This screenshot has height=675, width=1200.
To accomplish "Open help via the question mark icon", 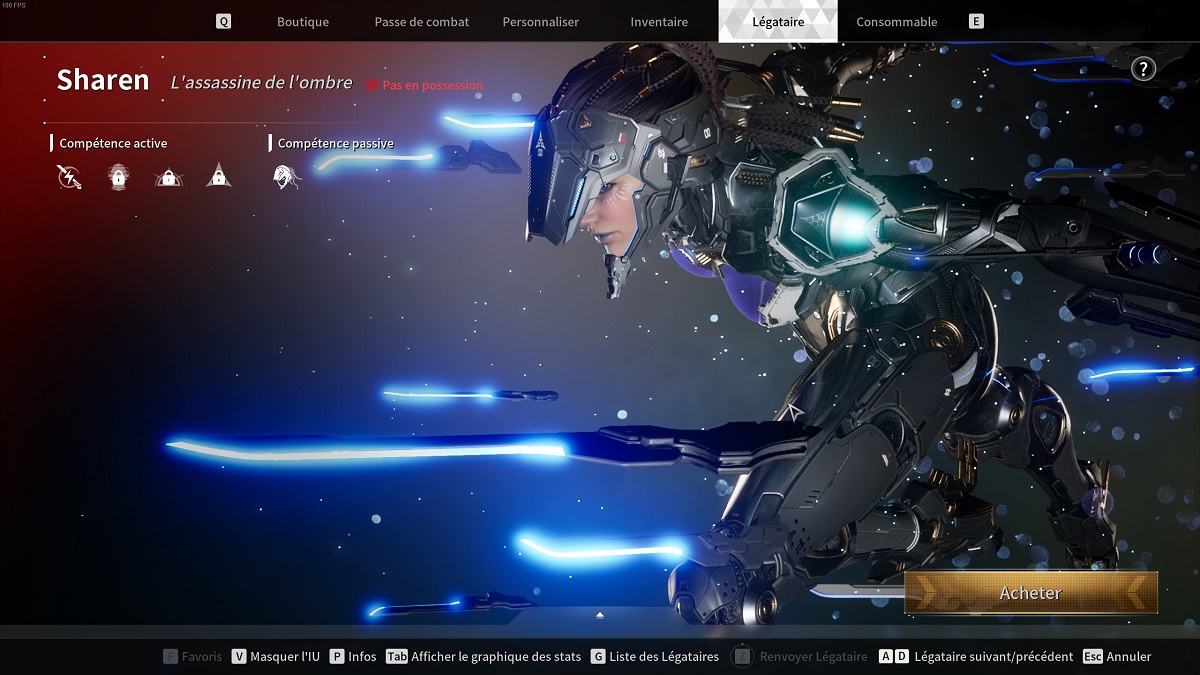I will click(x=1141, y=69).
